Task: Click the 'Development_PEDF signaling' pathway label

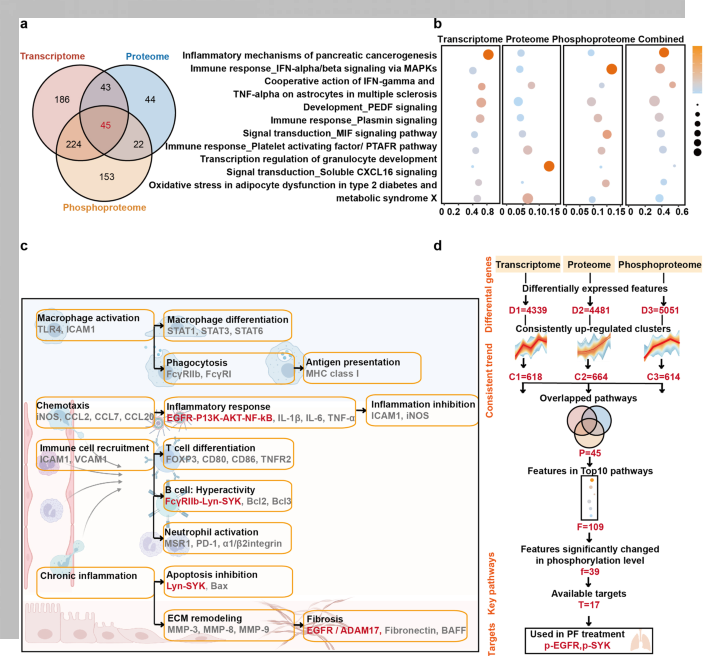Action: (x=370, y=107)
